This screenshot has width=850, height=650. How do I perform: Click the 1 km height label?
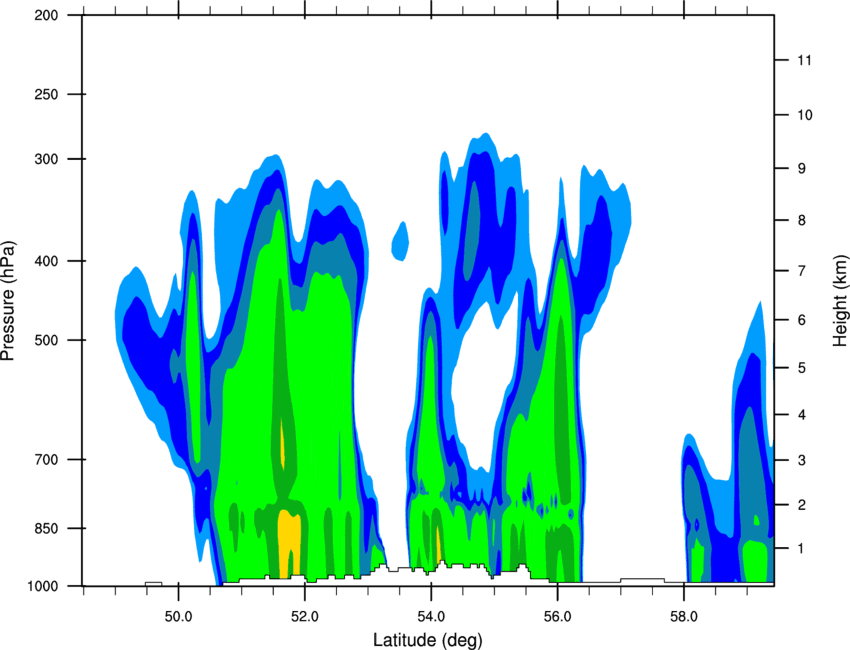click(x=801, y=549)
